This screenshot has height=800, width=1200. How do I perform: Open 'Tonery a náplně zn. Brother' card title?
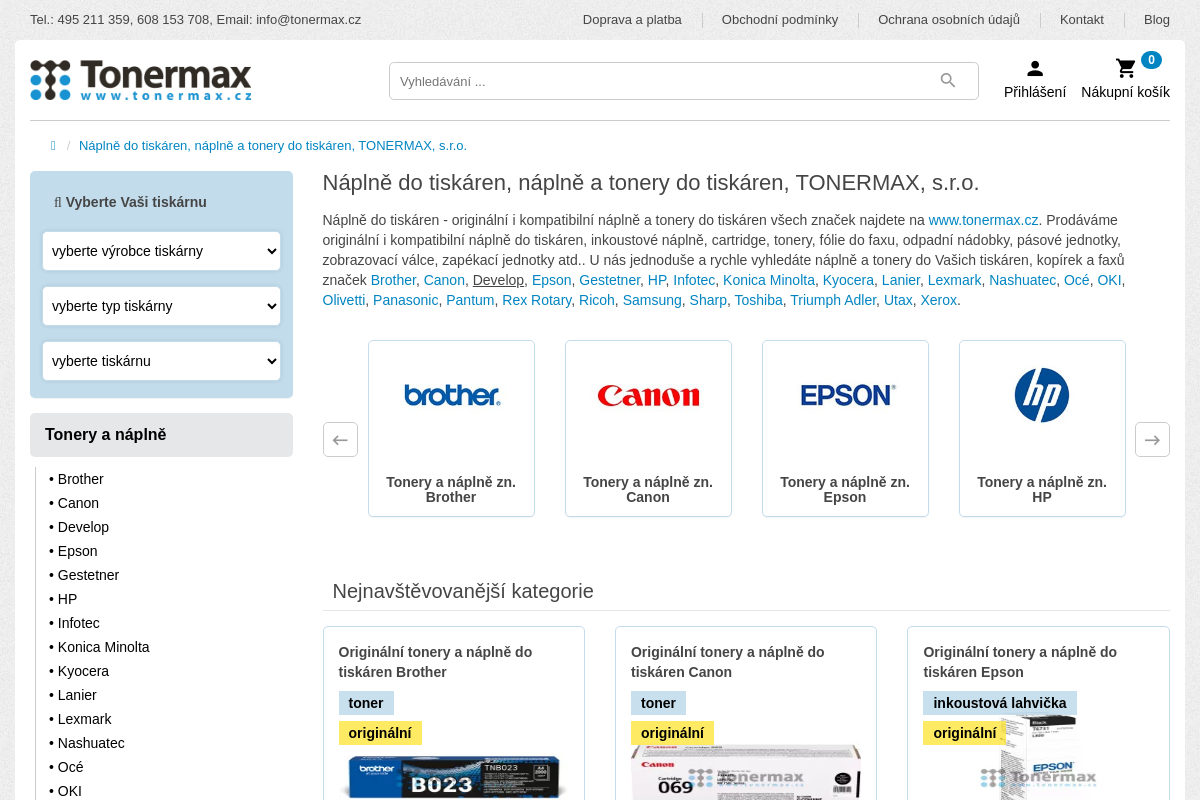click(x=451, y=489)
